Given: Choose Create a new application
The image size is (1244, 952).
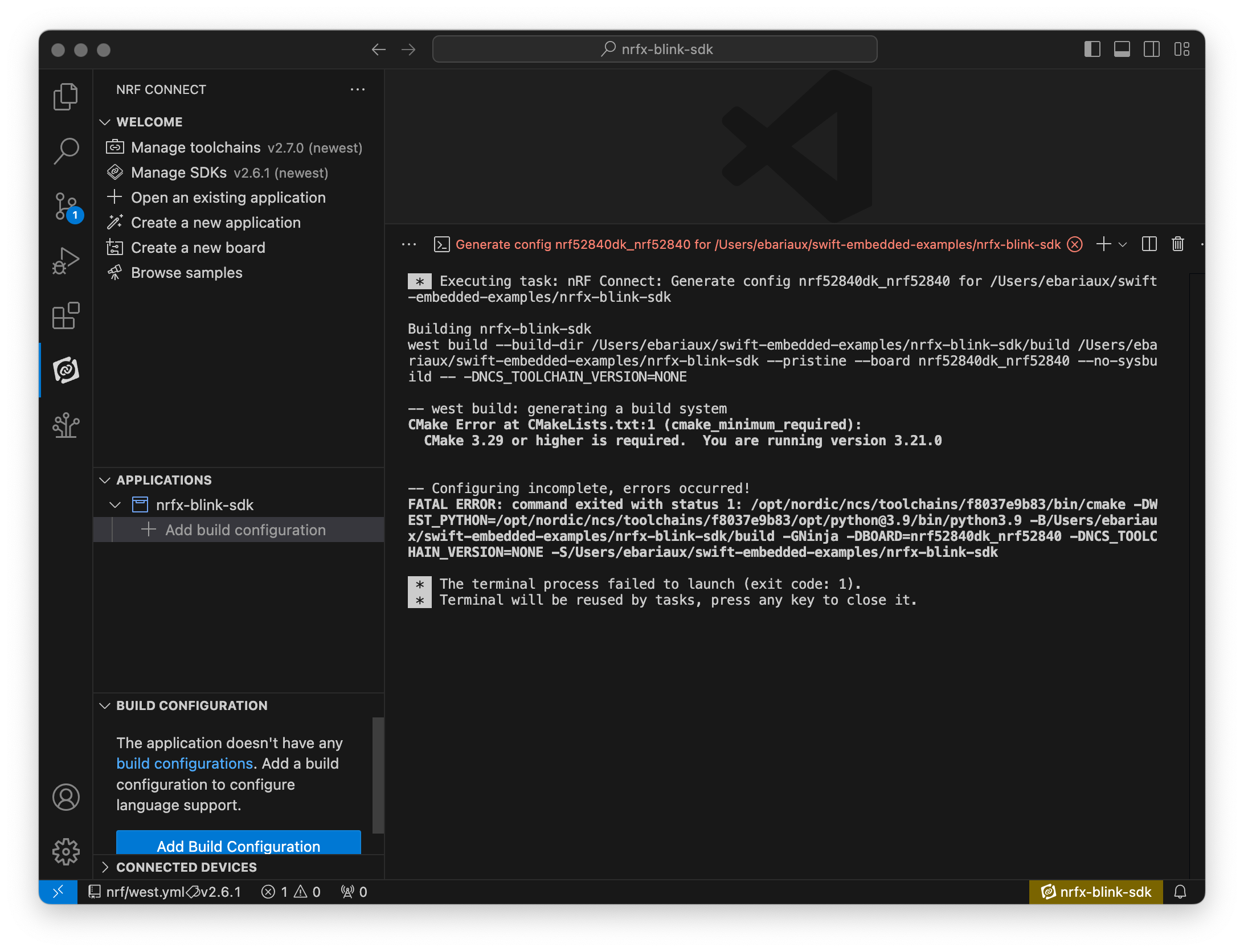Looking at the screenshot, I should [x=239, y=223].
